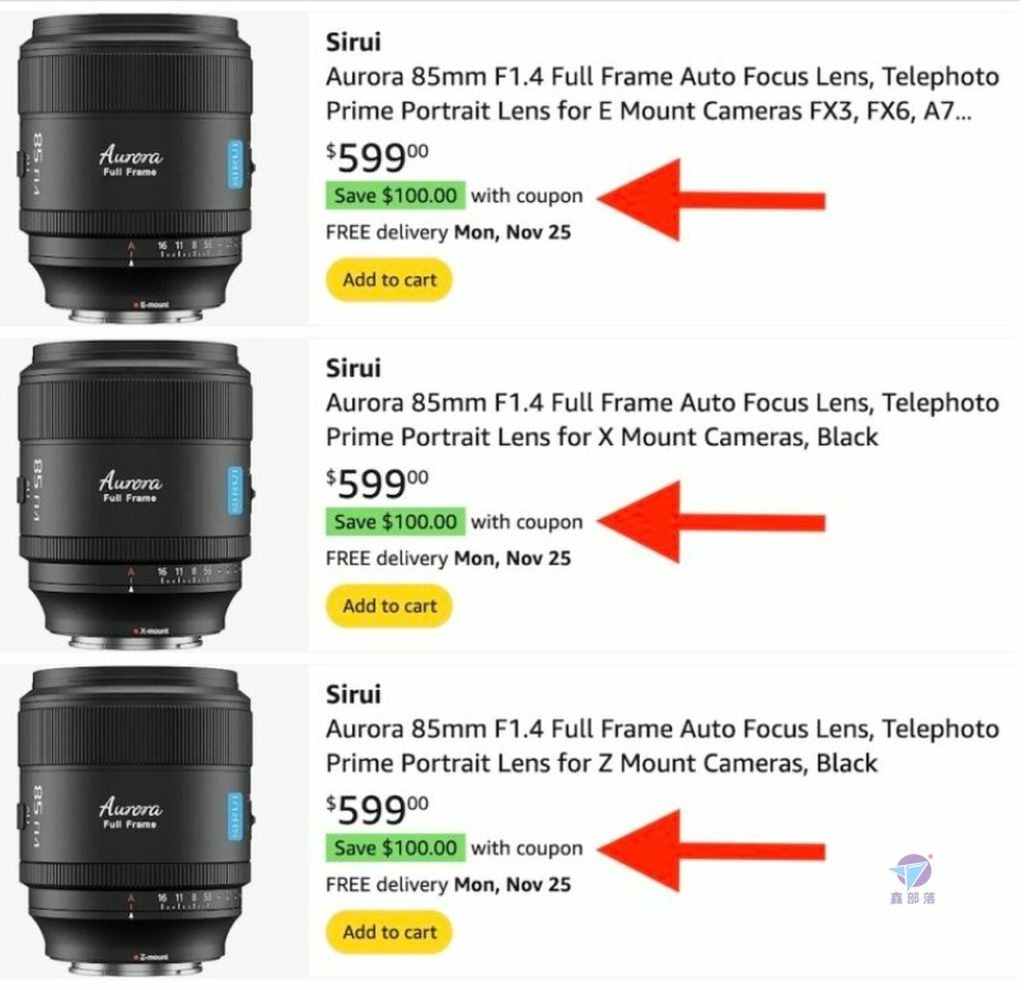Click the red arrow beside the first coupon
The image size is (1024, 990).
pos(711,200)
